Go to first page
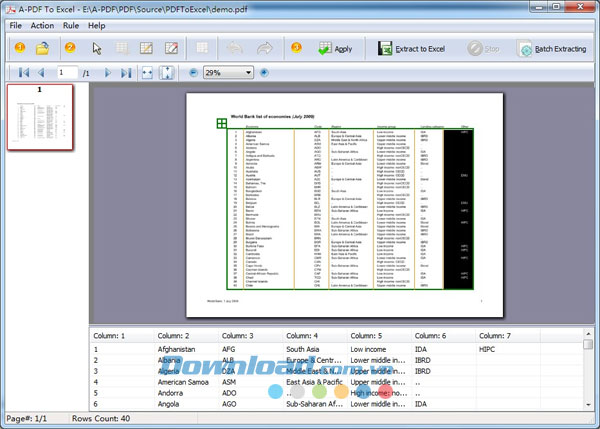This screenshot has height=429, width=600. tap(24, 72)
